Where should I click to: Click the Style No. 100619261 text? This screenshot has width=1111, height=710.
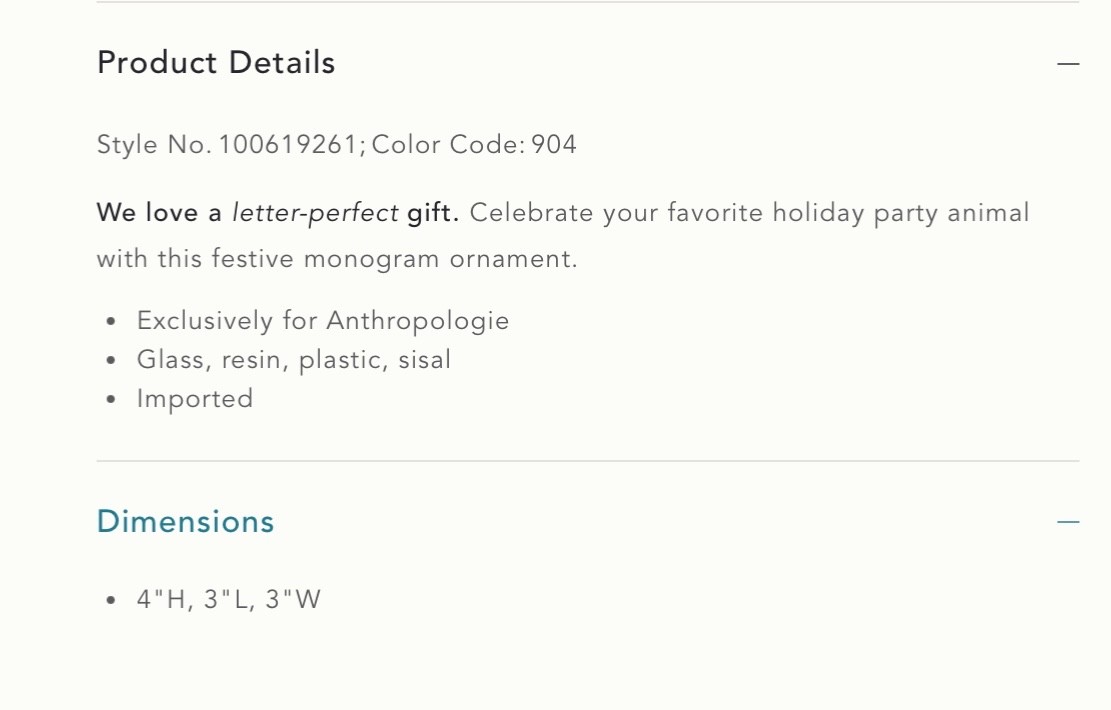[x=227, y=145]
